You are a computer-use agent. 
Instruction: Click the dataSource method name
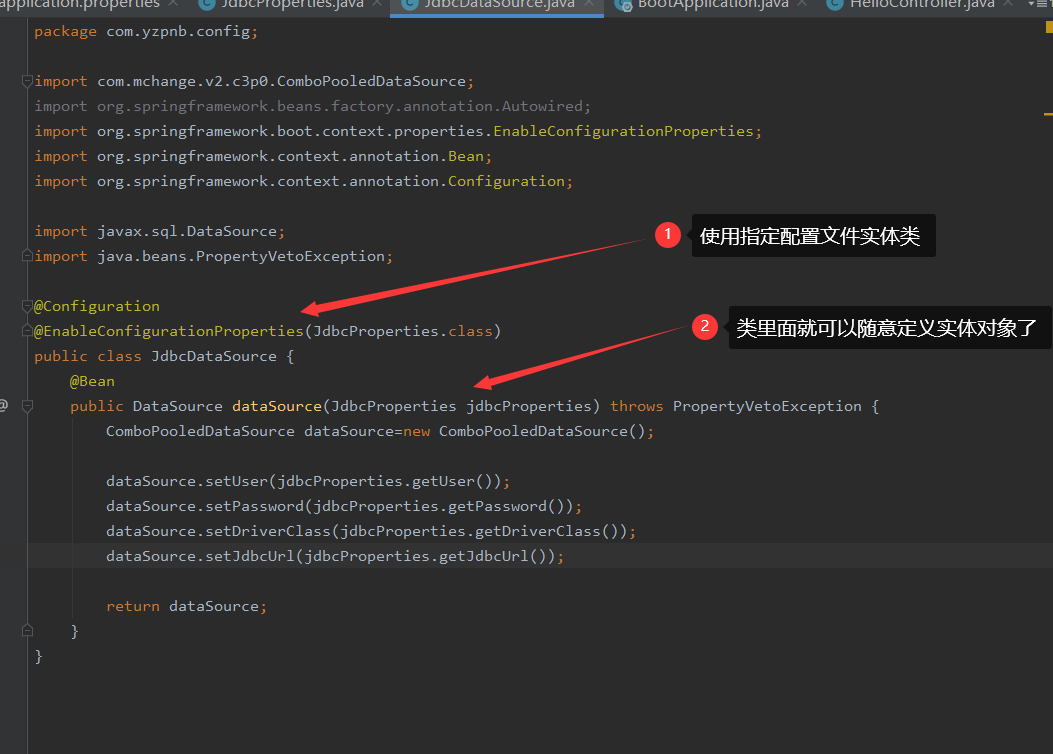(277, 406)
